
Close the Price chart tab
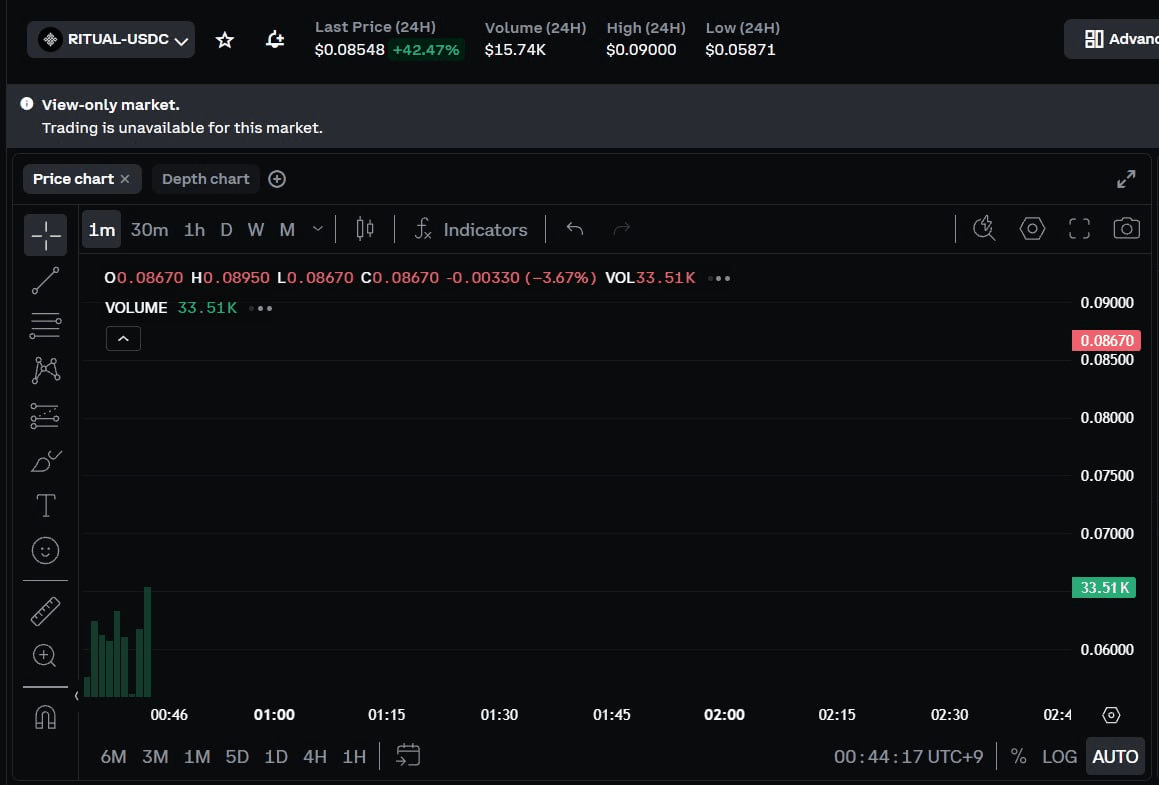[x=125, y=179]
